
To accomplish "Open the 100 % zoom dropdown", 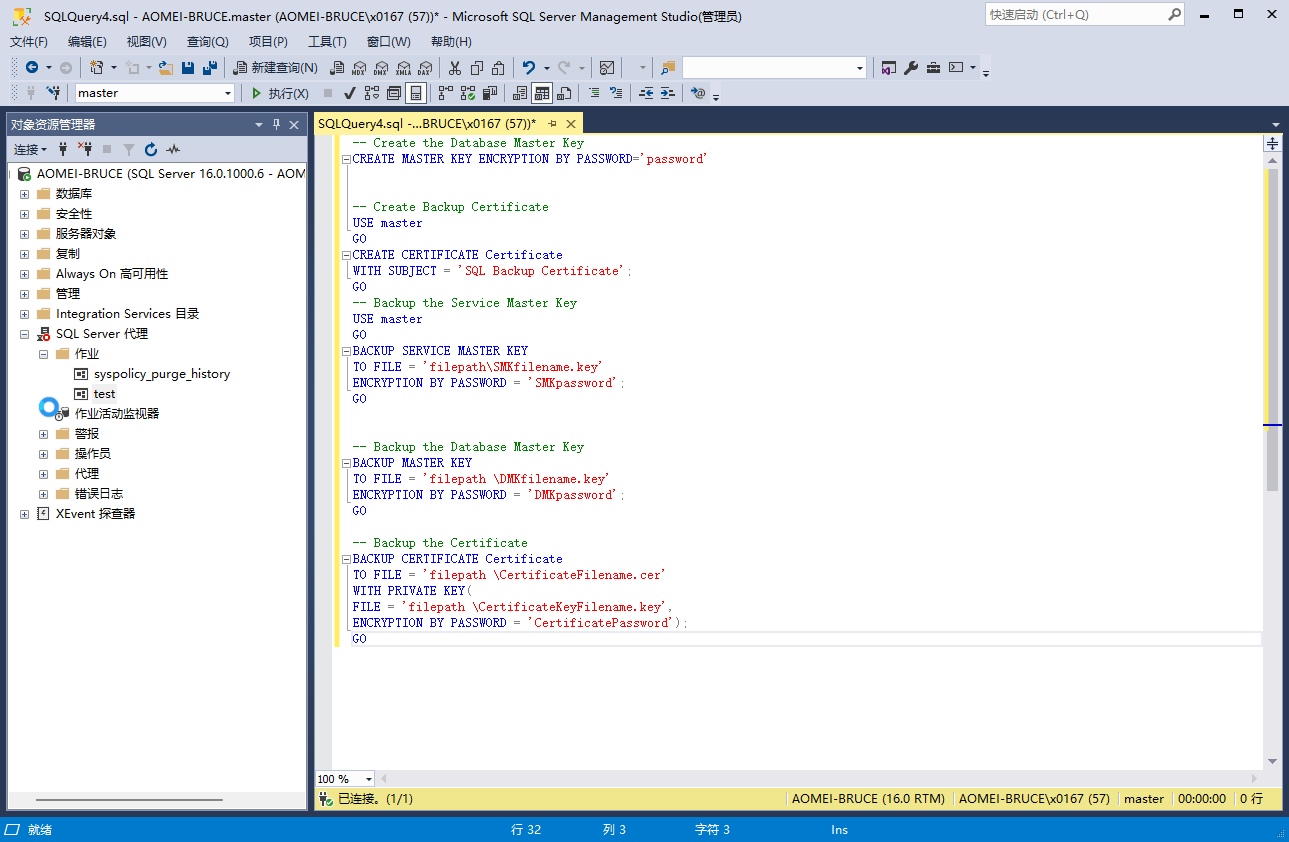I will [x=369, y=779].
